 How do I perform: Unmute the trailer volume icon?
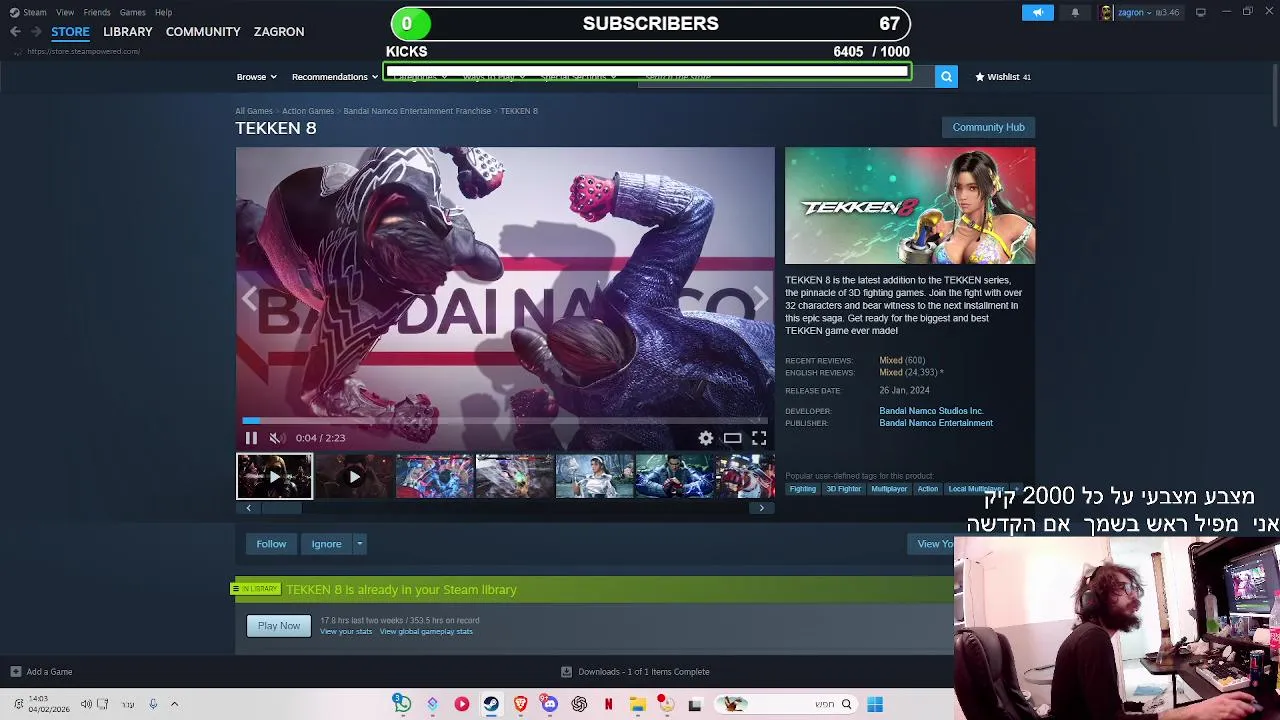coord(277,438)
